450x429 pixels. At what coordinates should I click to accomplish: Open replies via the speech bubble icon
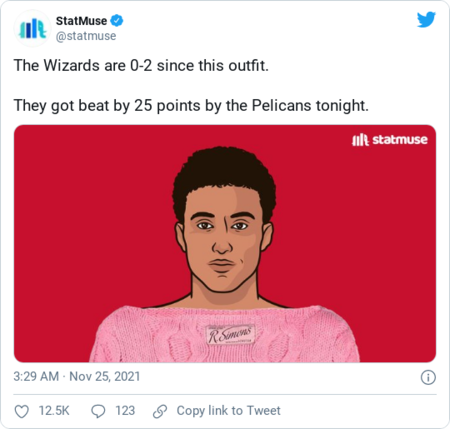click(98, 411)
